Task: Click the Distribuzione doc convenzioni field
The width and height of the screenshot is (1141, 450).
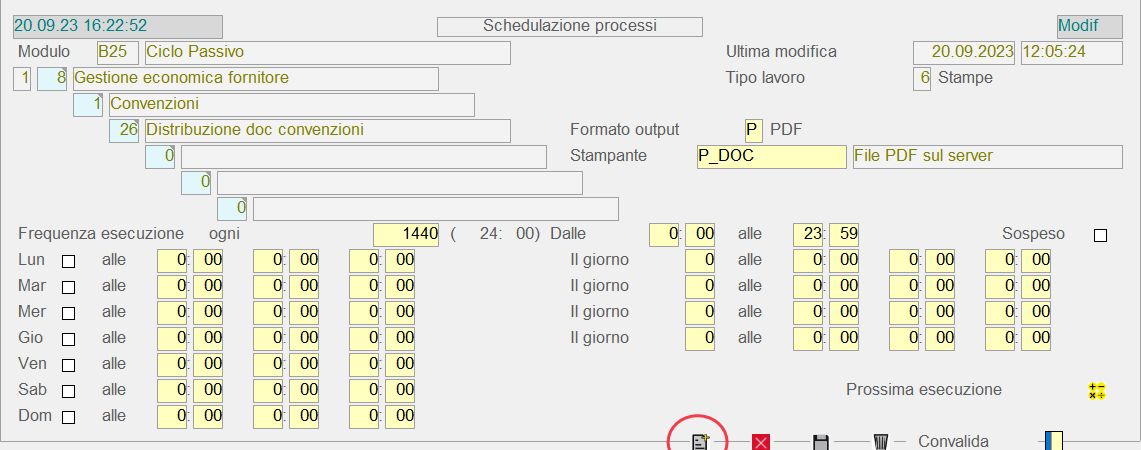Action: click(x=326, y=131)
